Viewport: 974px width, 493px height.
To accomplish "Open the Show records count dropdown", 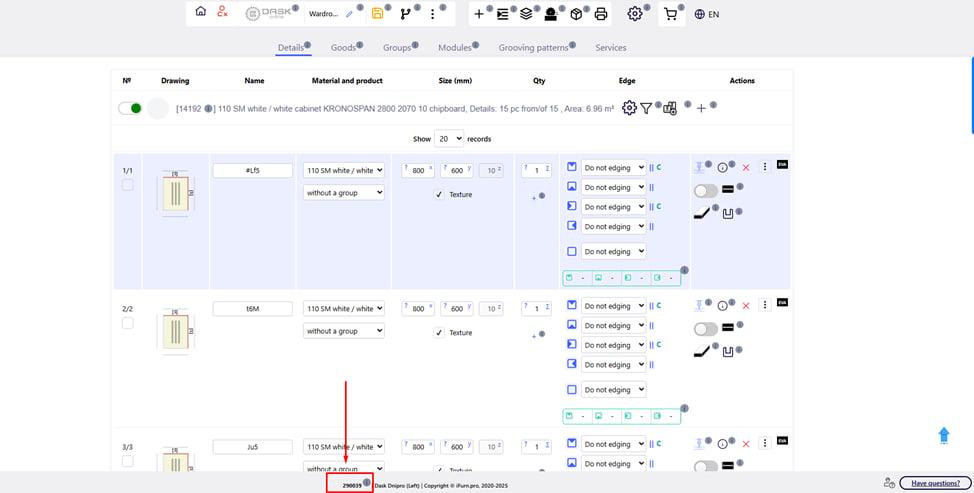I will tap(449, 139).
